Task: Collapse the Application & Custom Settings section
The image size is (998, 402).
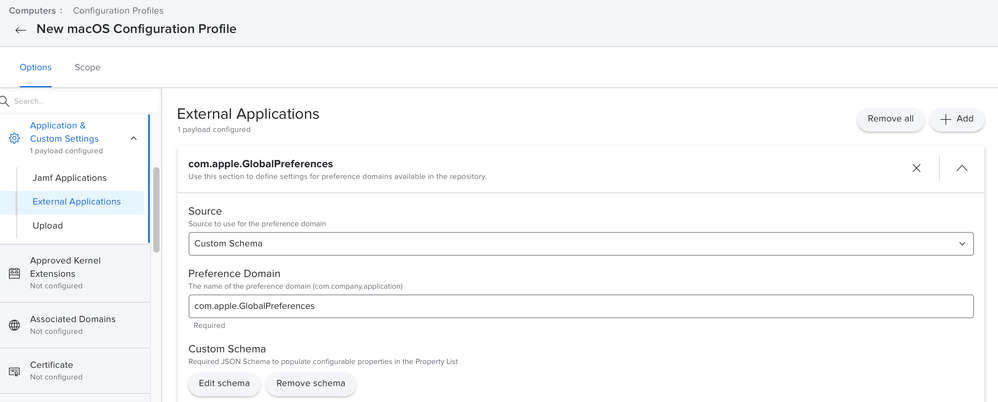Action: 134,138
